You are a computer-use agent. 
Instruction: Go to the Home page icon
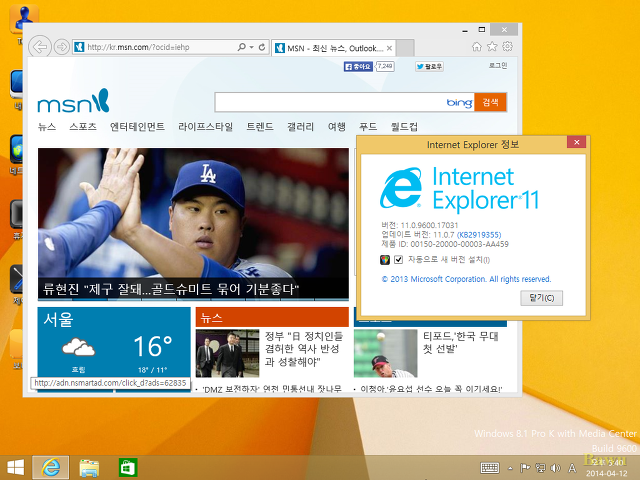[x=477, y=47]
